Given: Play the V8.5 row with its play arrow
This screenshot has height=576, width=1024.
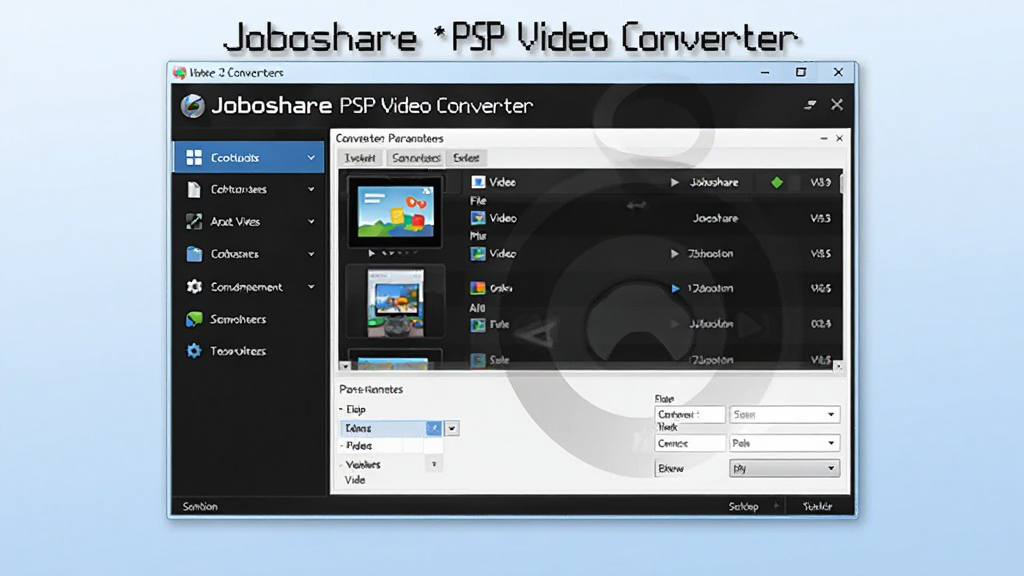Looking at the screenshot, I should pos(675,253).
